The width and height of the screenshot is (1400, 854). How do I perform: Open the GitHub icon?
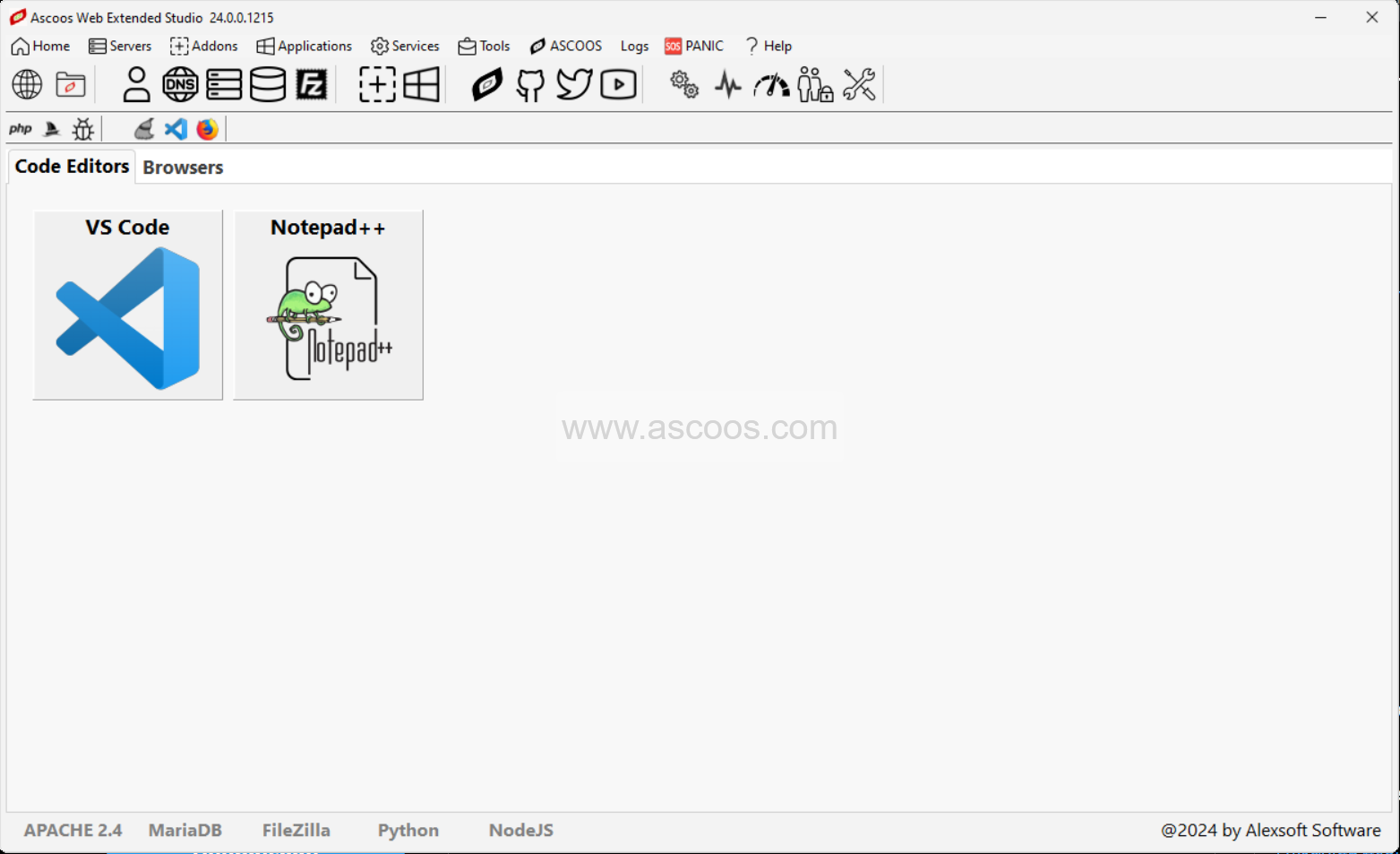coord(530,84)
